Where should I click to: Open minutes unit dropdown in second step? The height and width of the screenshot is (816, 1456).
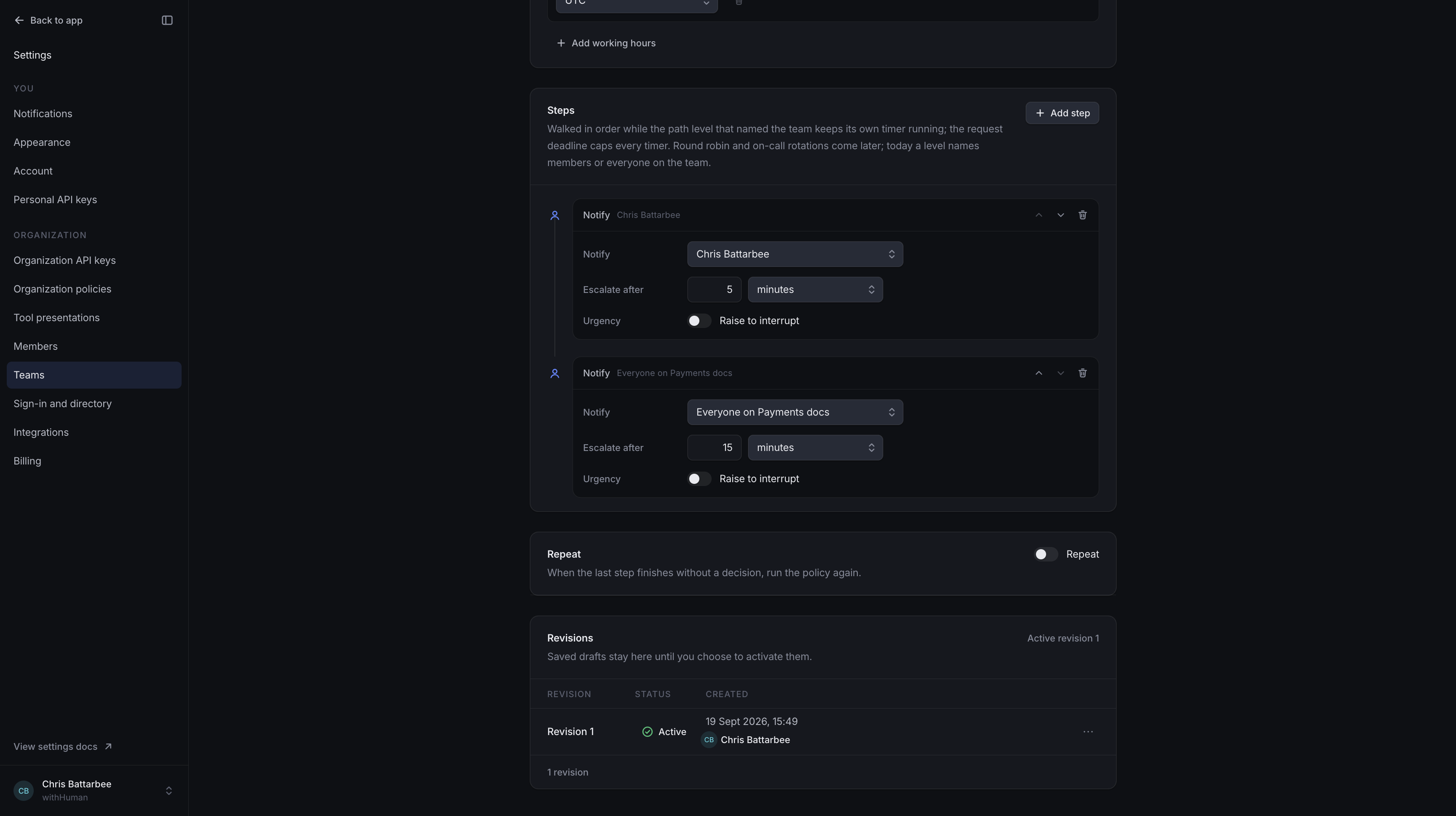click(815, 447)
